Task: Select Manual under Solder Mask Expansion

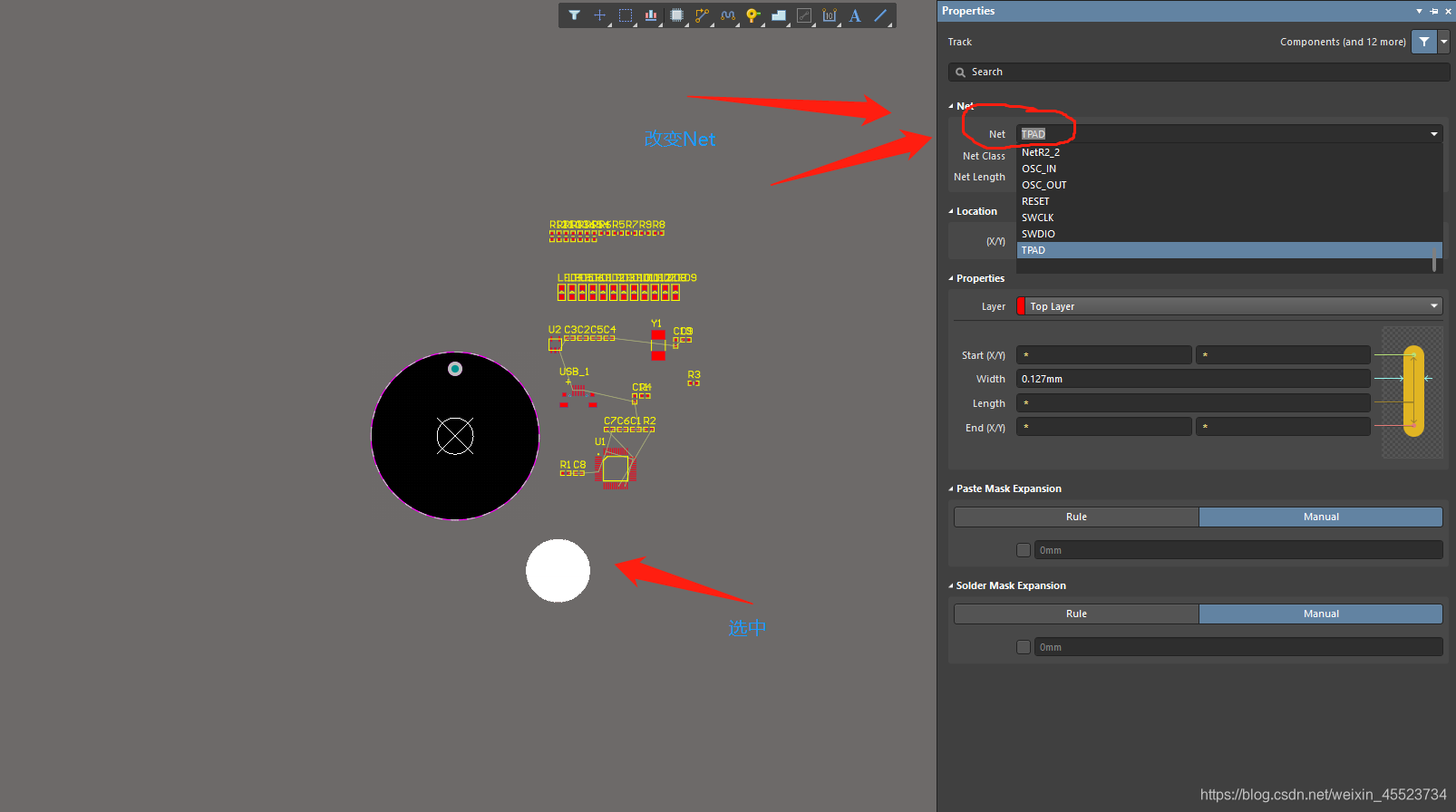Action: [x=1321, y=614]
